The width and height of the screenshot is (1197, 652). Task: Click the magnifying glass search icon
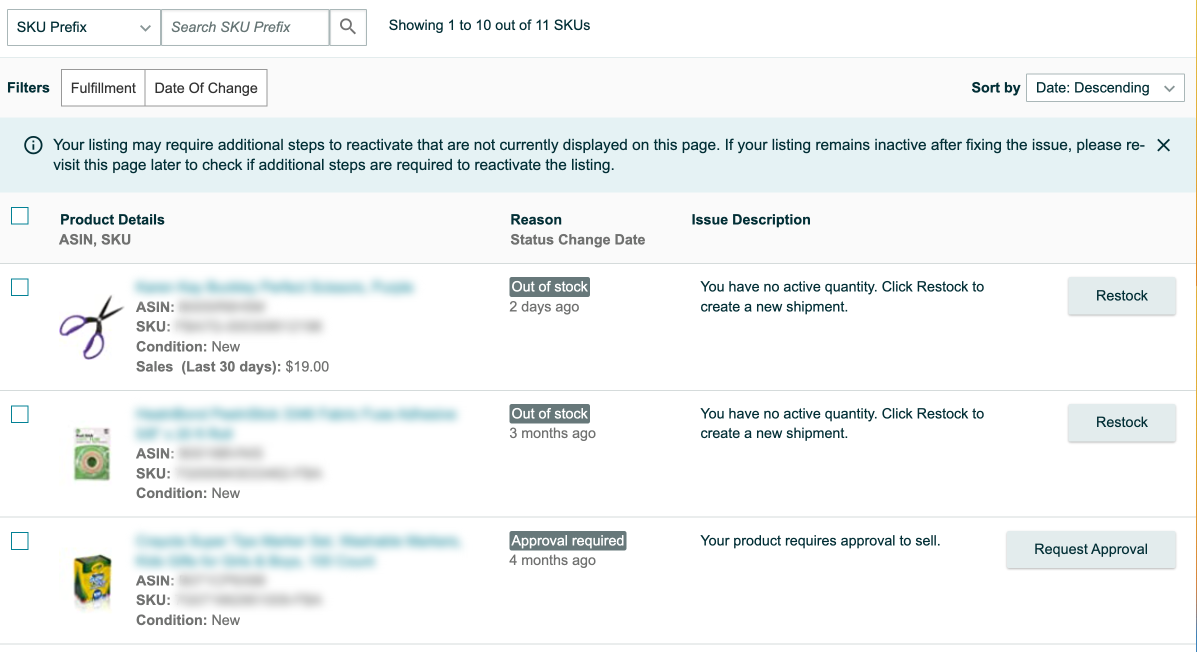coord(347,27)
